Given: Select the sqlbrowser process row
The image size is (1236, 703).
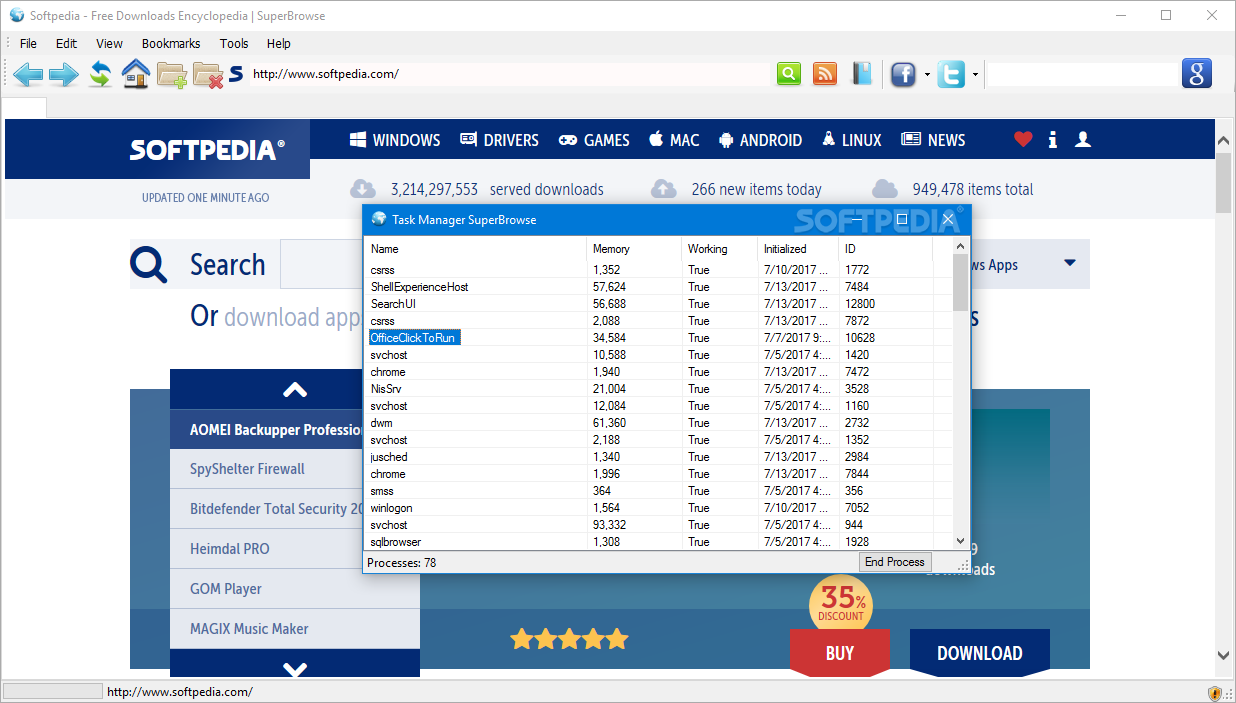Looking at the screenshot, I should 658,542.
